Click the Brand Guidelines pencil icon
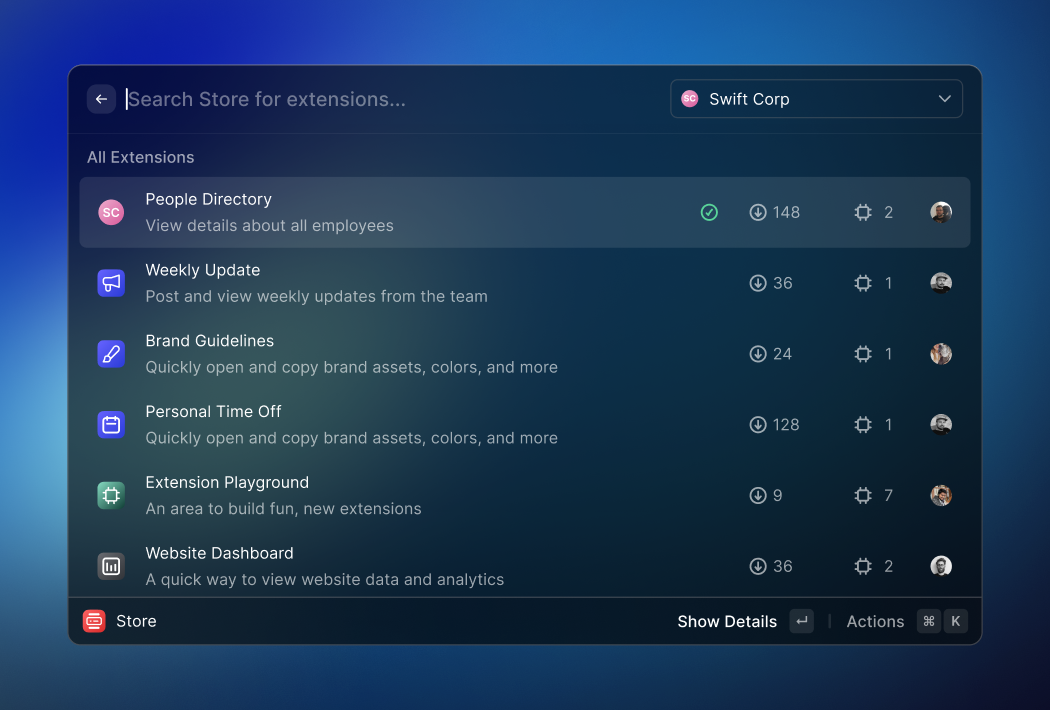The image size is (1050, 710). coord(110,354)
